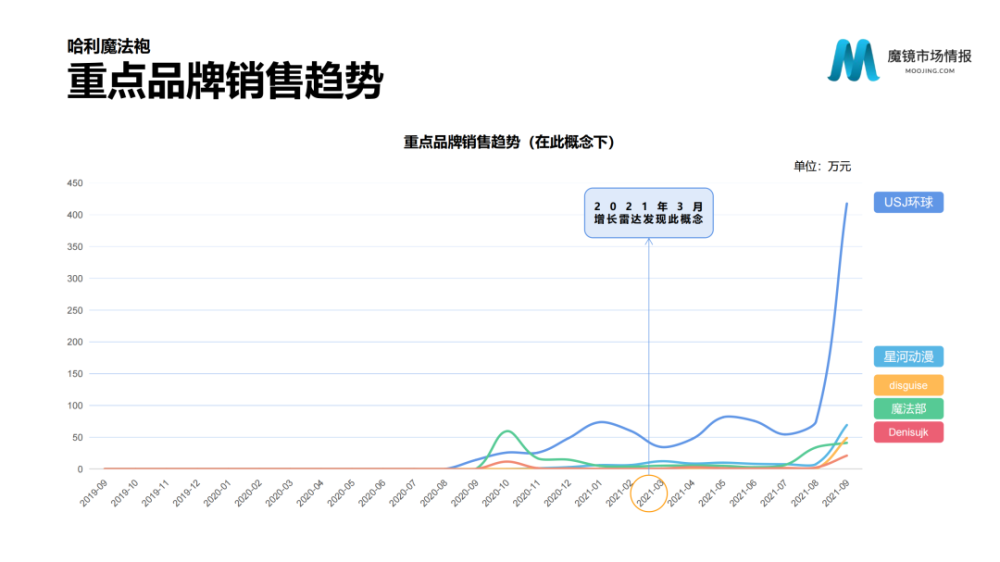Click the 50 y-axis value
Screen dimensions: 1000x562
coord(77,438)
